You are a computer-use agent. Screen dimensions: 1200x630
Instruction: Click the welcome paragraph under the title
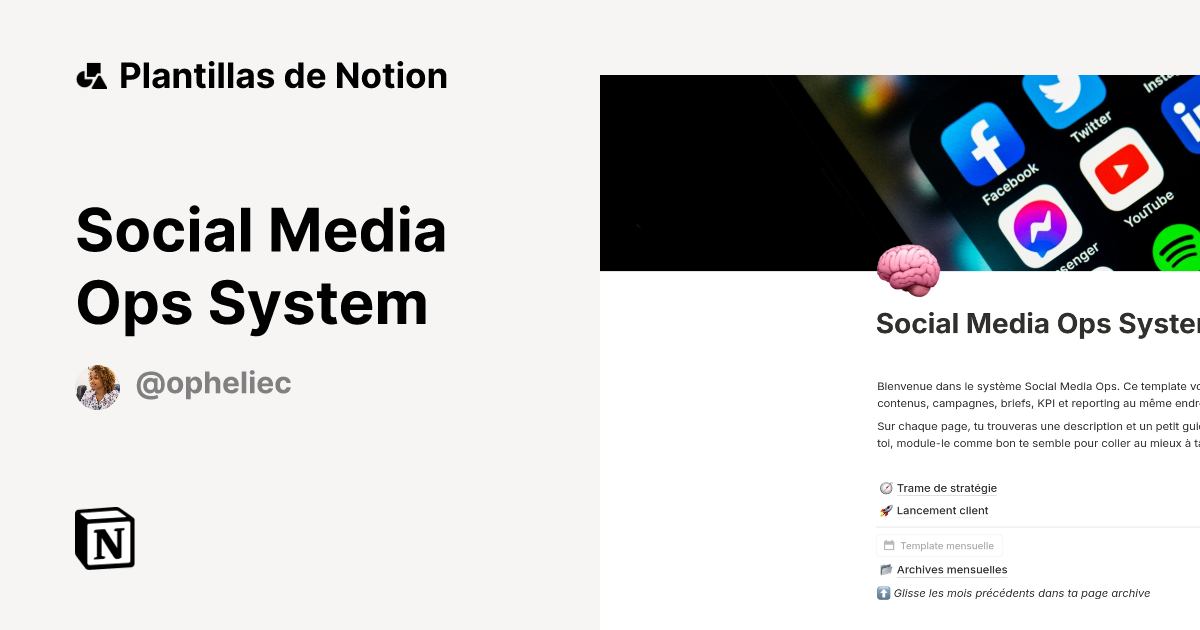(x=1030, y=395)
